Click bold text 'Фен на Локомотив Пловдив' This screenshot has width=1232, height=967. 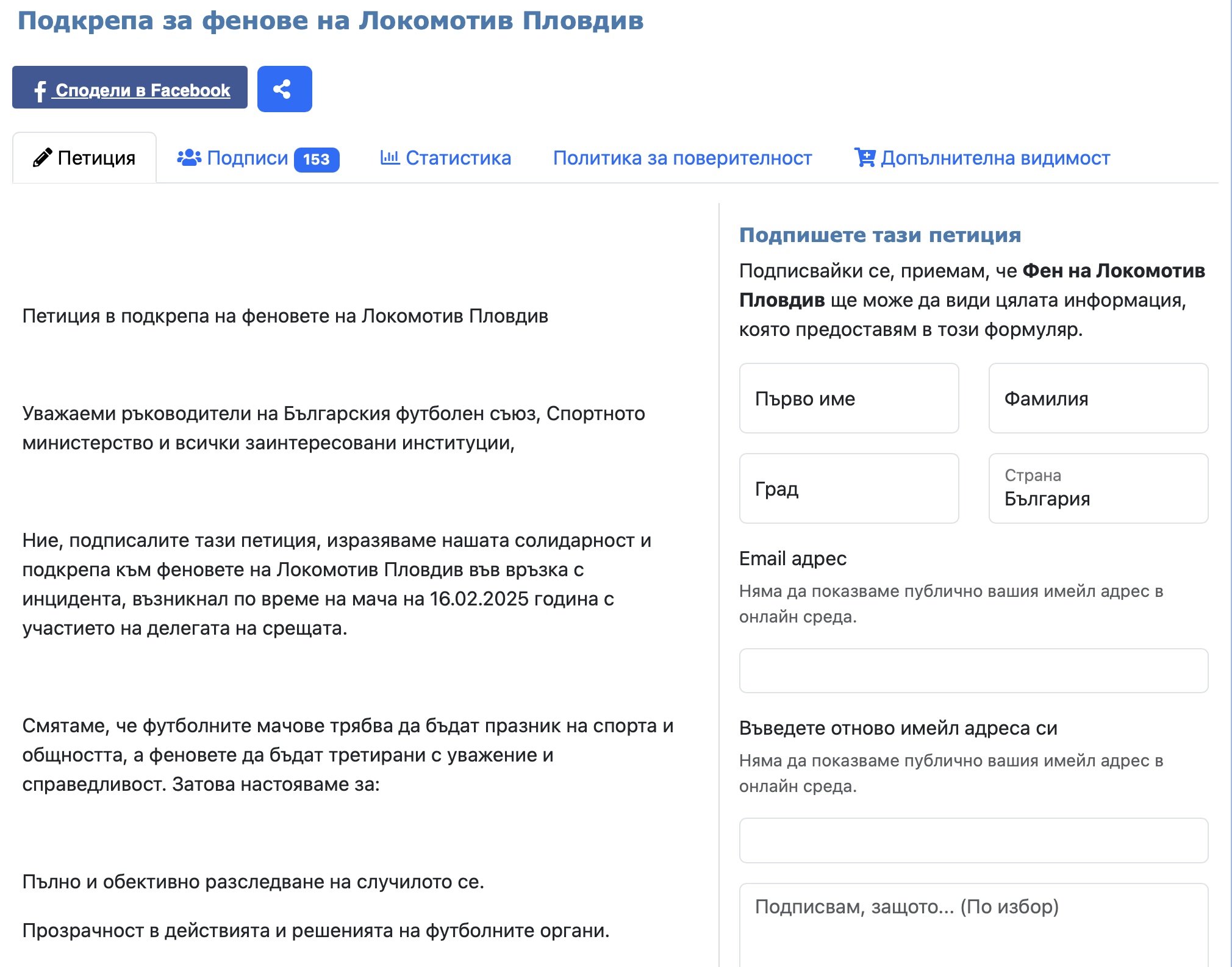[x=972, y=285]
